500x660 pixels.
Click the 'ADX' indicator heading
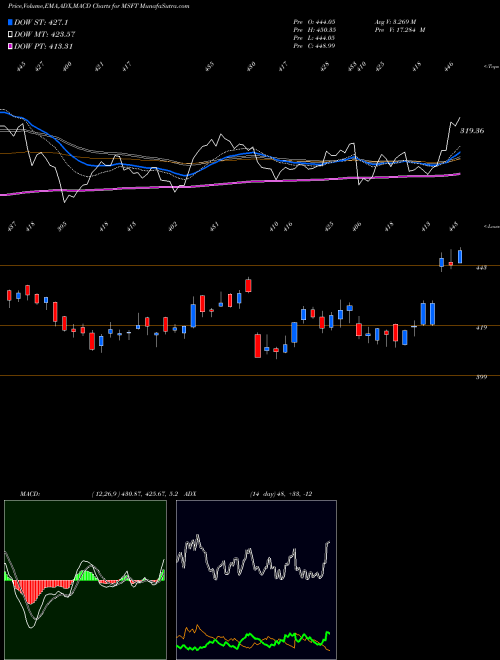pos(191,494)
